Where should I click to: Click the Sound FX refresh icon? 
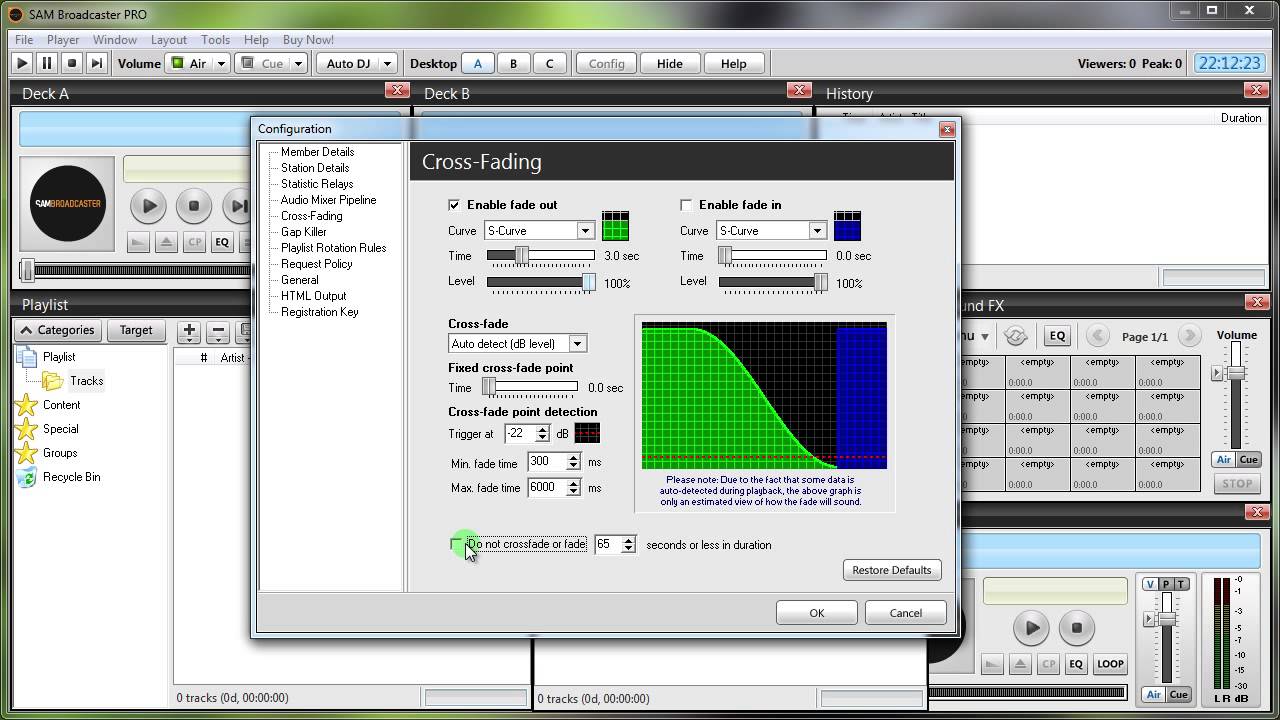1015,336
